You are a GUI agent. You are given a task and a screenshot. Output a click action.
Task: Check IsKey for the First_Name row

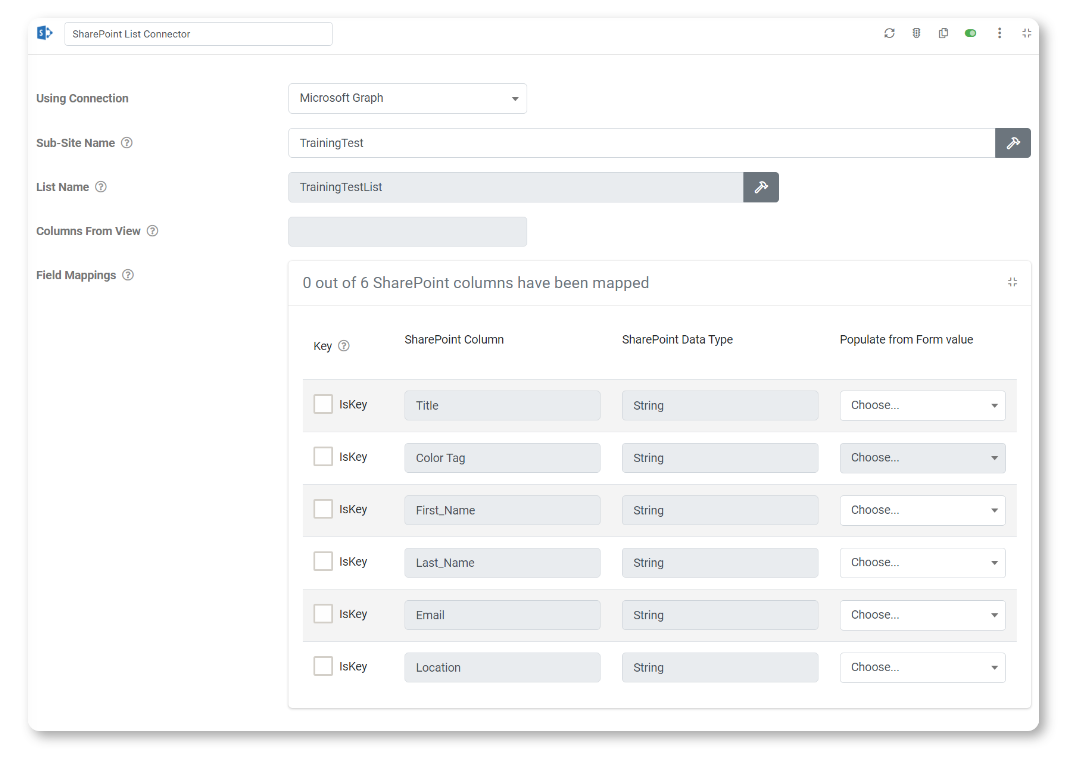[323, 509]
